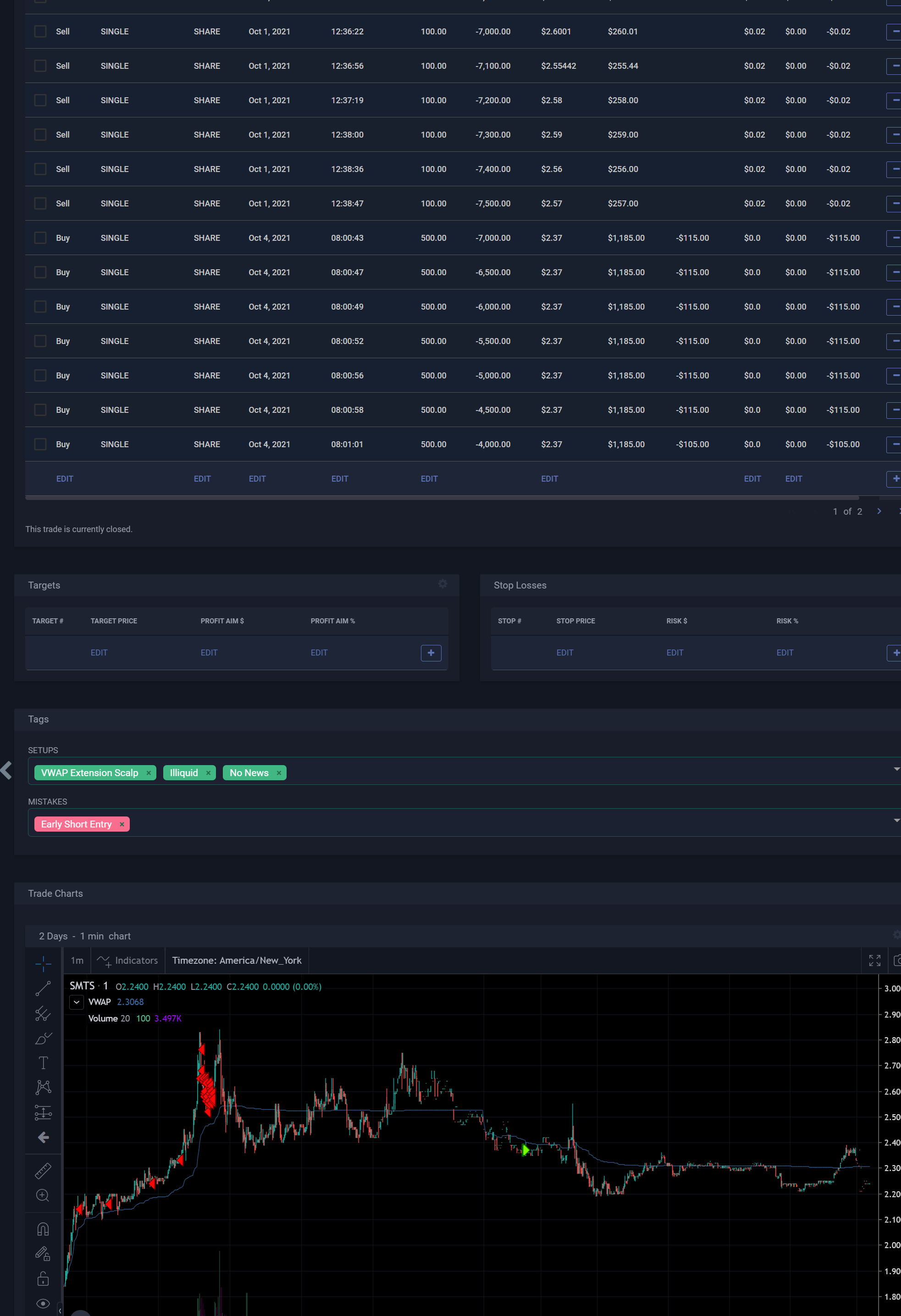Check the 08:00:43 Buy row checkbox
Screen dimensions: 901x1316
pyautogui.click(x=40, y=238)
